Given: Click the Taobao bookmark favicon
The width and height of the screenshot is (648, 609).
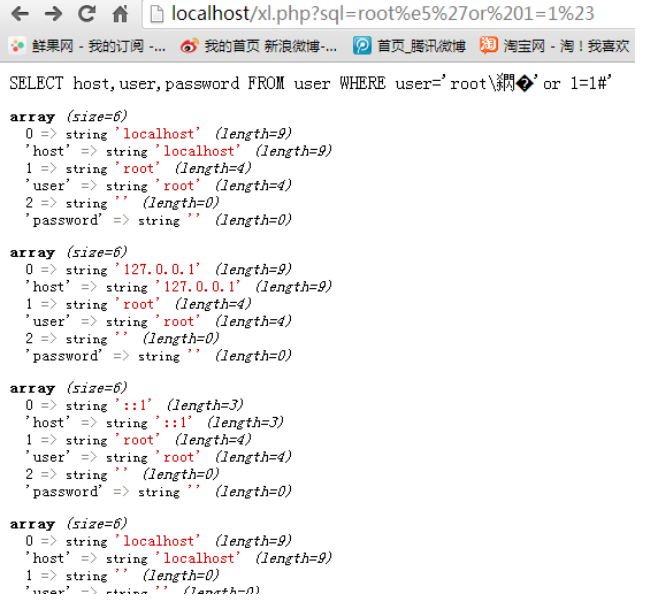Looking at the screenshot, I should pyautogui.click(x=488, y=45).
